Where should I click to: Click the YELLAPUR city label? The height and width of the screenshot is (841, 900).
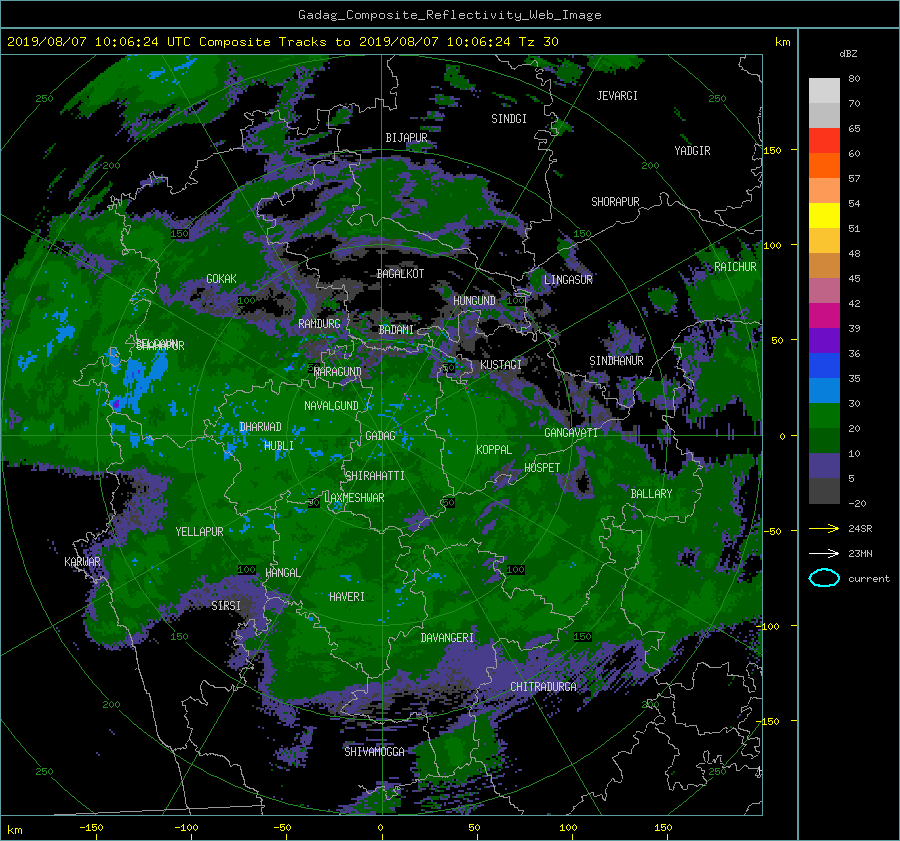pos(199,532)
